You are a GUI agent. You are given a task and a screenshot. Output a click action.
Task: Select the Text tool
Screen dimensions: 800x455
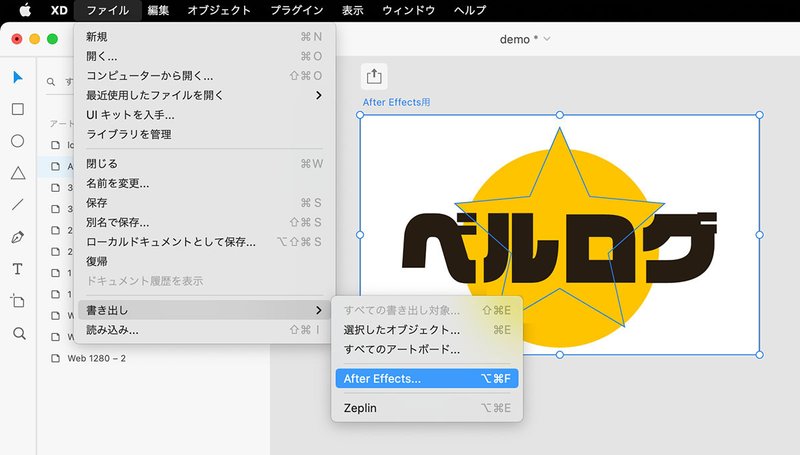[18, 269]
